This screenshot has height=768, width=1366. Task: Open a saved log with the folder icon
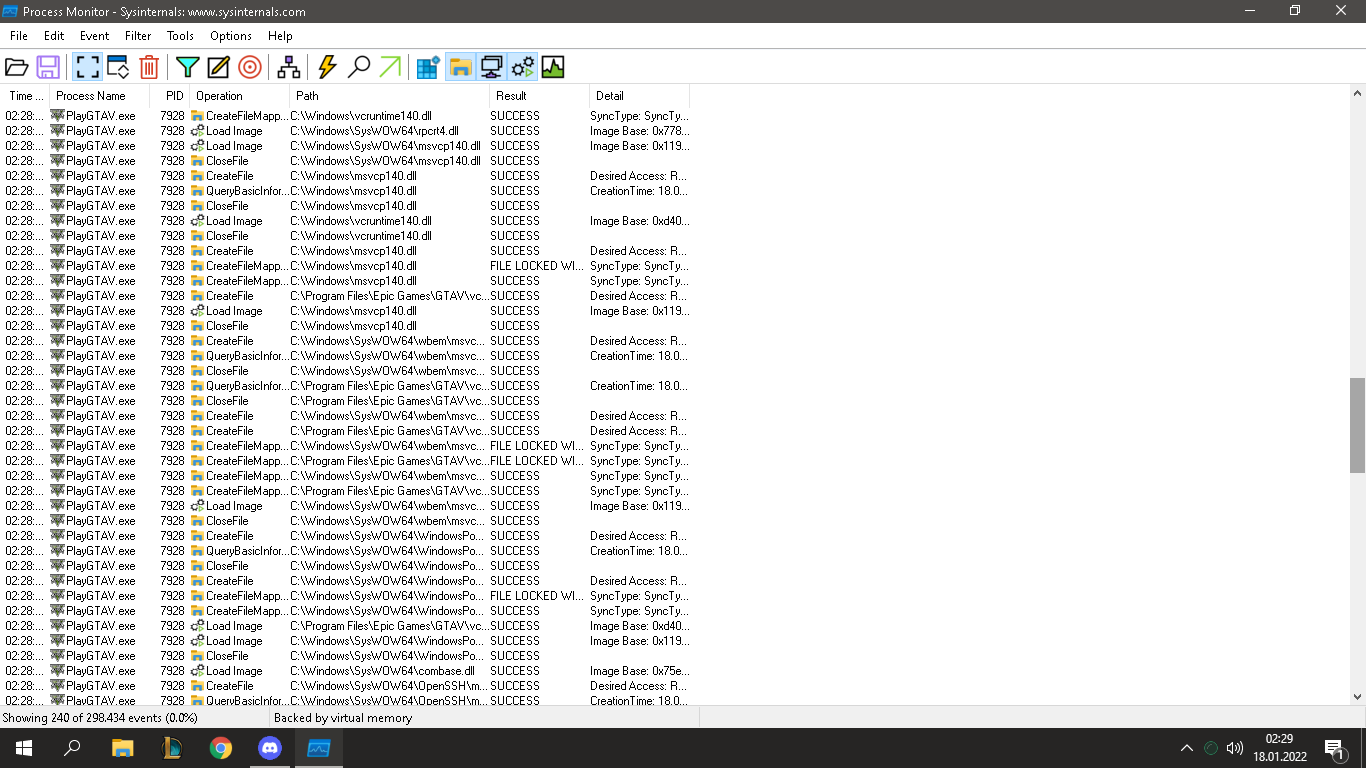(17, 67)
